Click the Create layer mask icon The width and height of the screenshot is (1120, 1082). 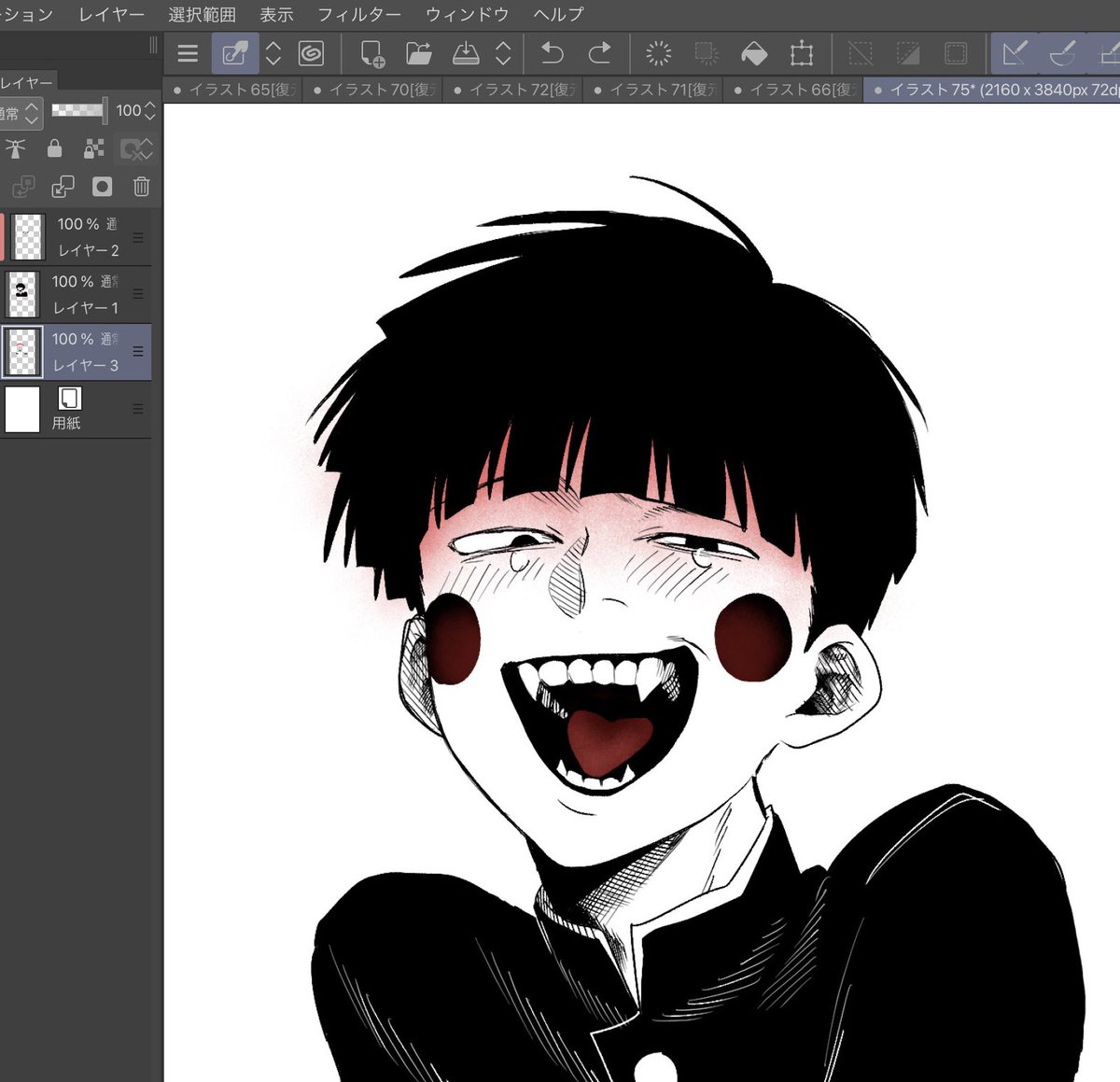[x=102, y=187]
